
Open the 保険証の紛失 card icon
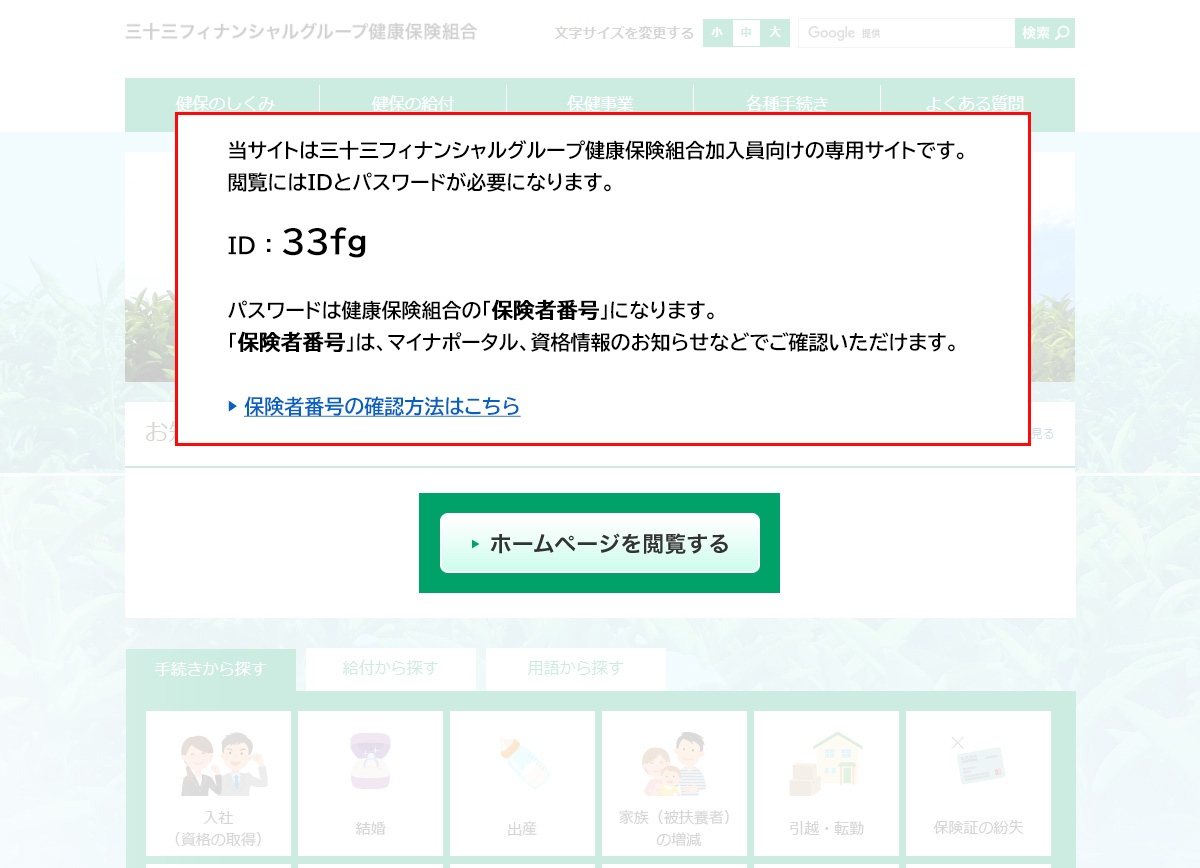pos(978,783)
